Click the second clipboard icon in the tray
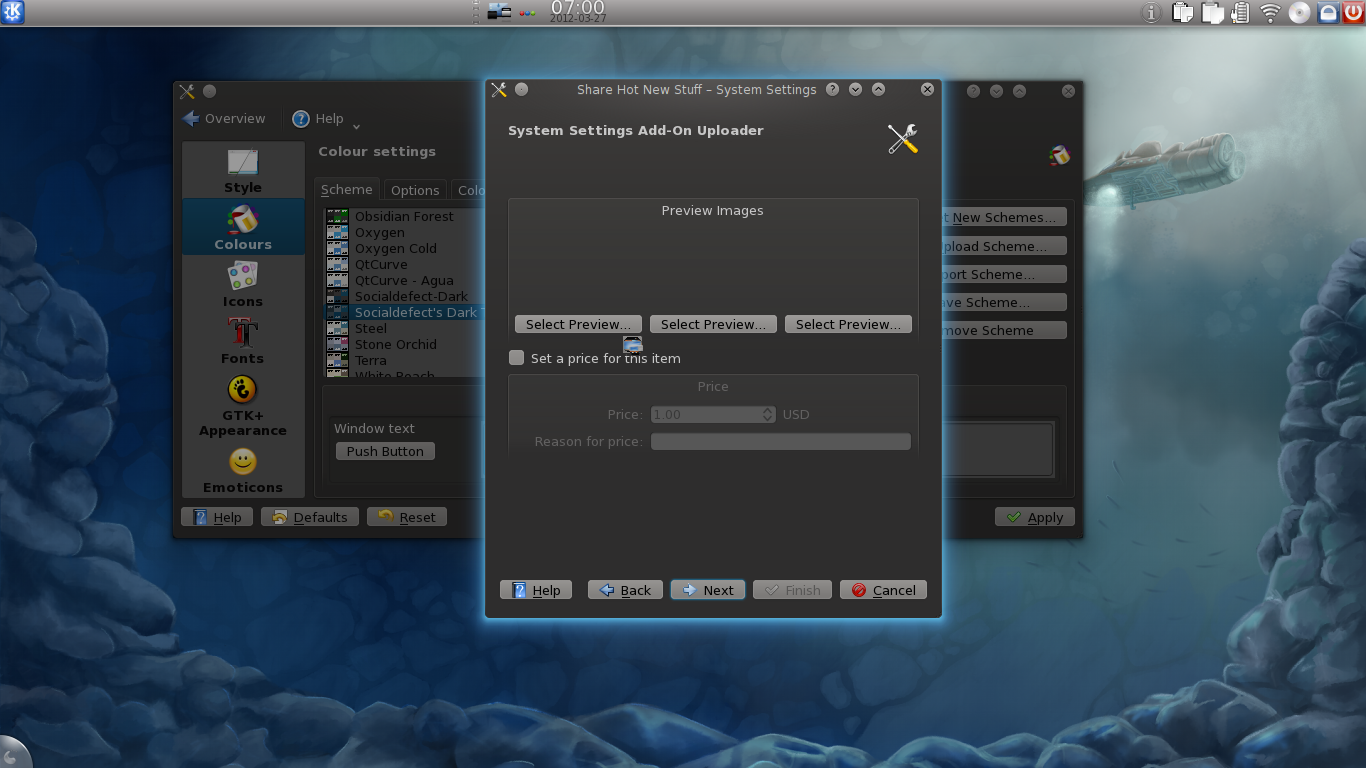This screenshot has width=1366, height=768. pos(1213,13)
